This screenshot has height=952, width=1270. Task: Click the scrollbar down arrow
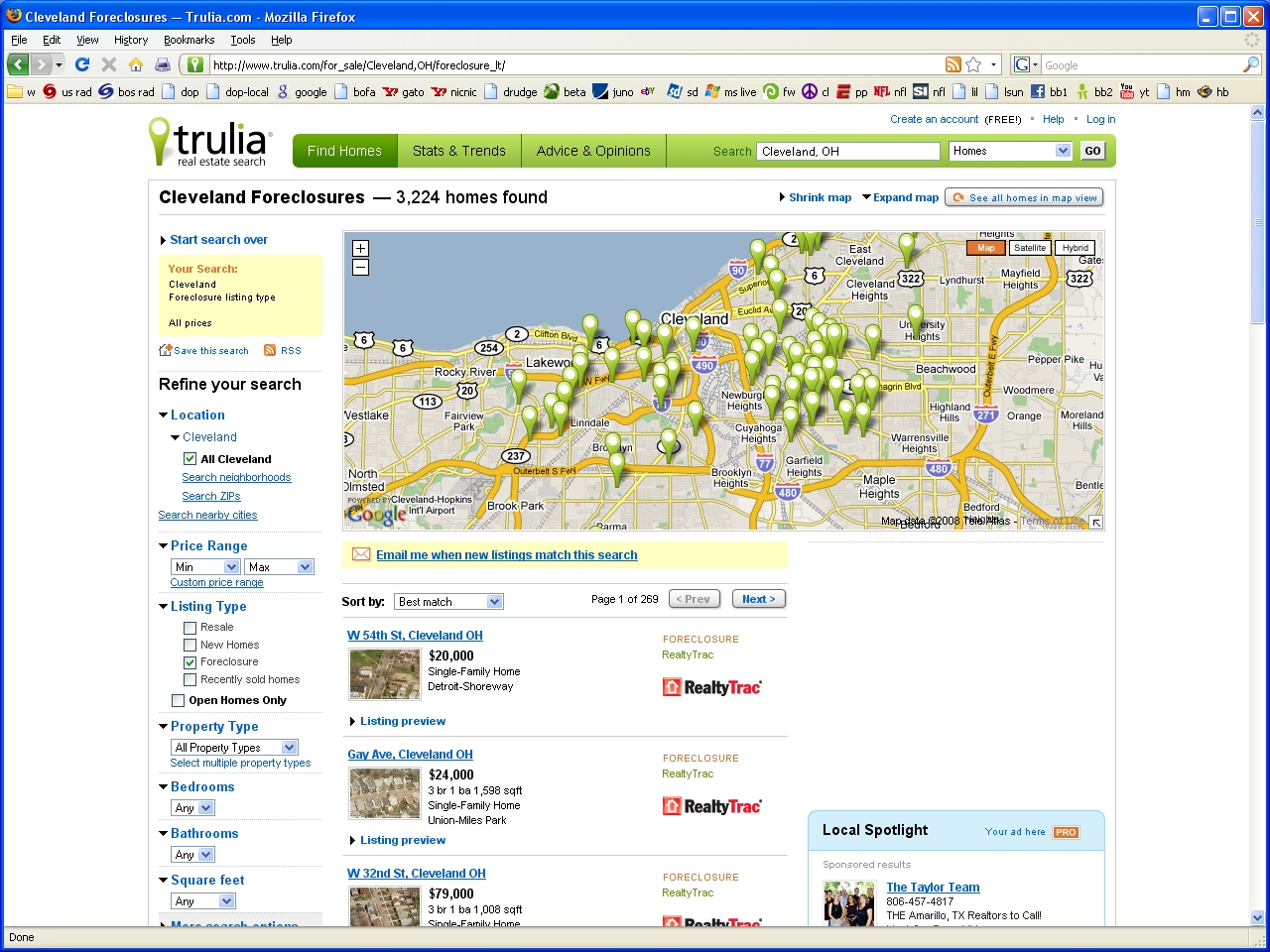[x=1258, y=917]
